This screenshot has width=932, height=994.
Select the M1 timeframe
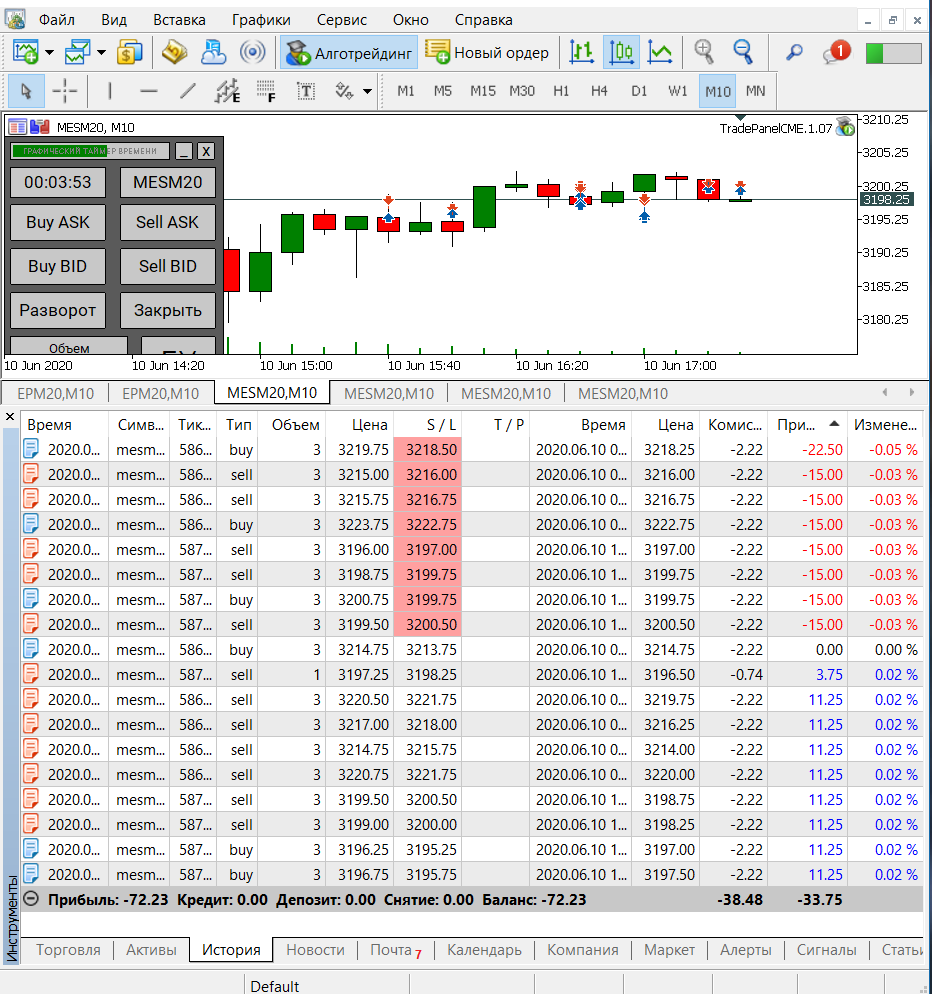coord(406,91)
